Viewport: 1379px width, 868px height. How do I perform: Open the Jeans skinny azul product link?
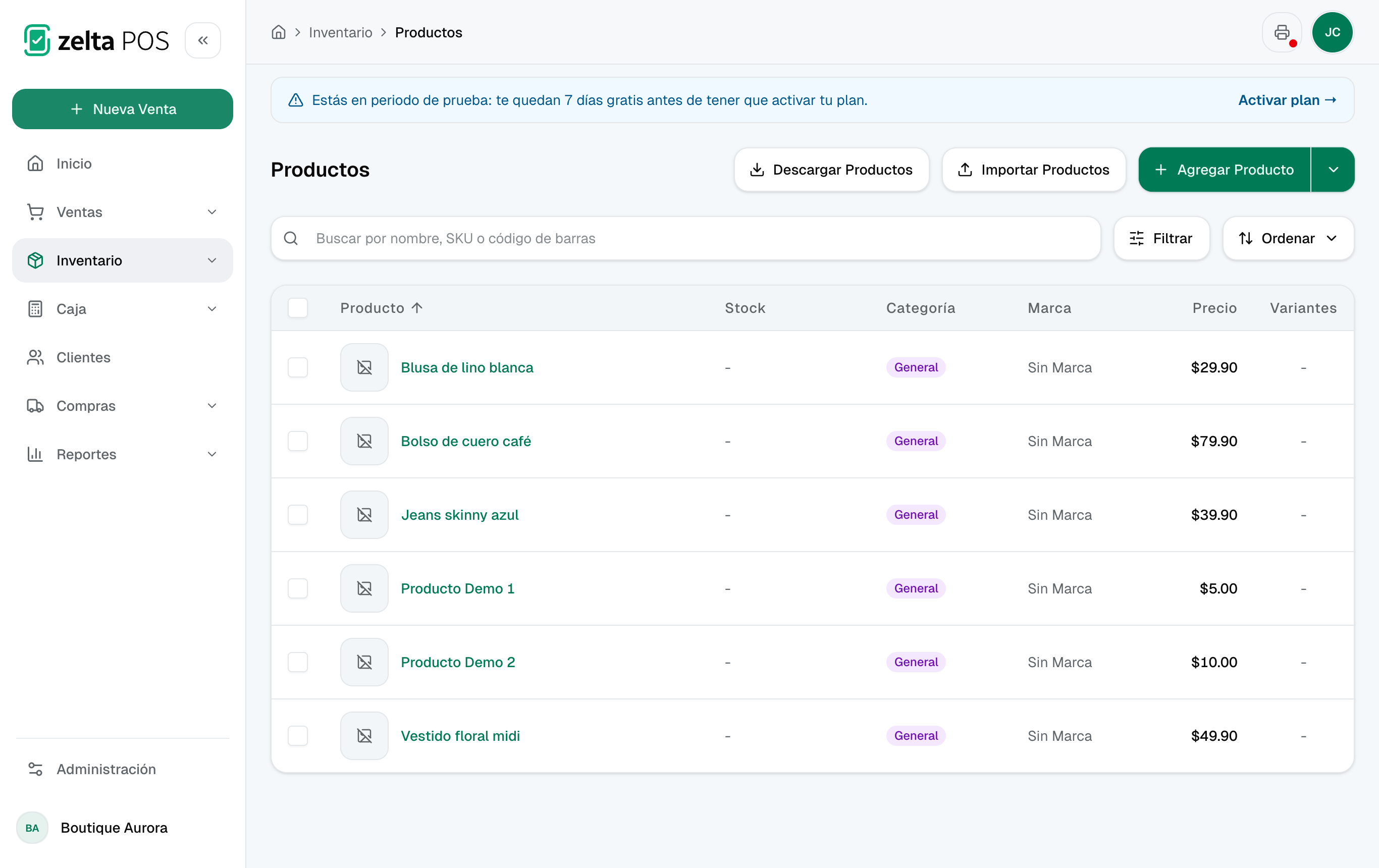tap(460, 515)
